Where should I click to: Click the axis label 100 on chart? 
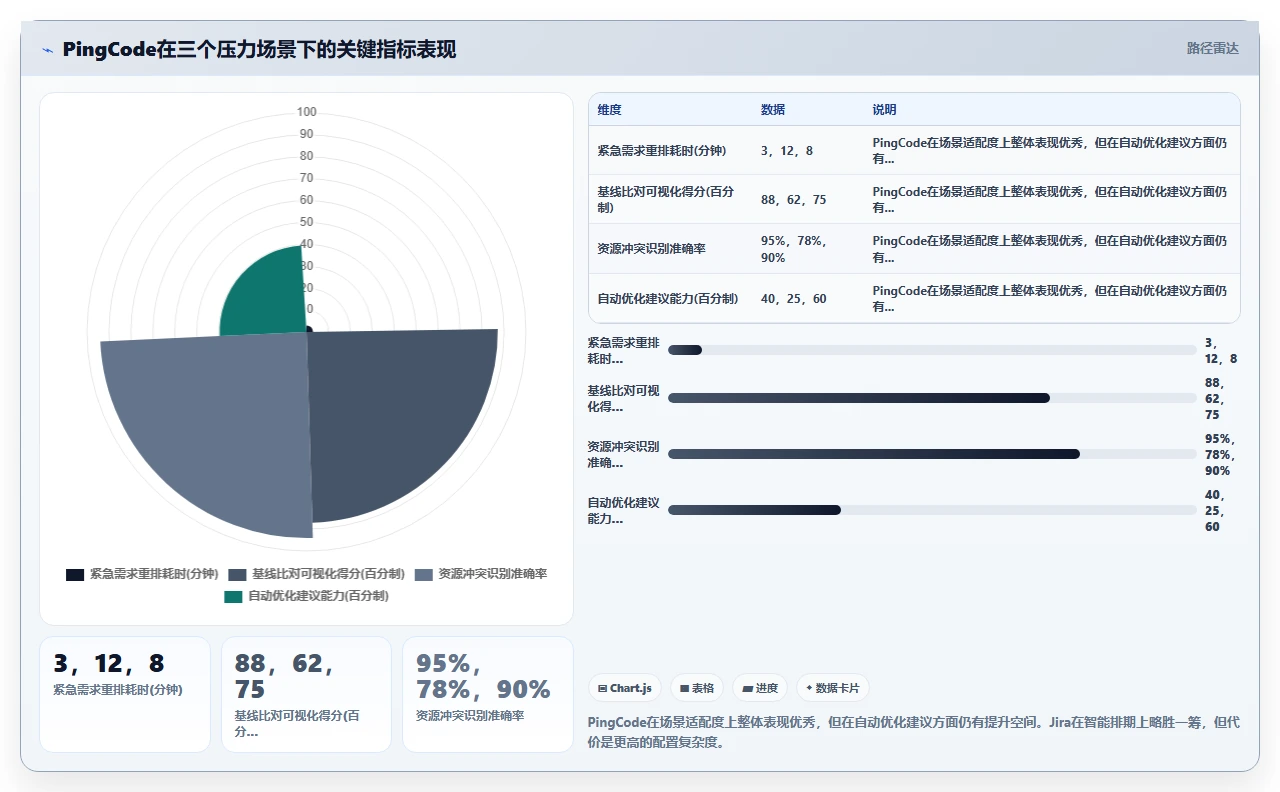coord(307,112)
